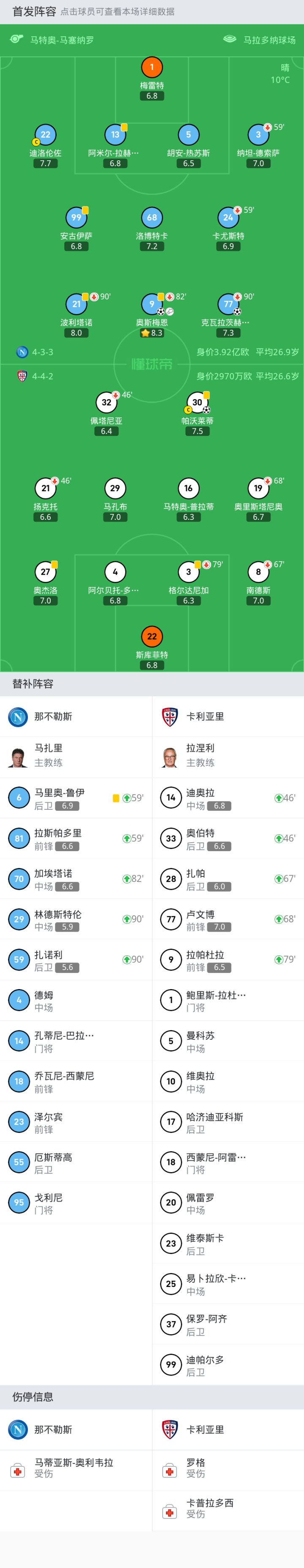Image resolution: width=304 pixels, height=1568 pixels.
Task: Tap the number 81 badge for 拉斯帕多里
Action: [19, 838]
